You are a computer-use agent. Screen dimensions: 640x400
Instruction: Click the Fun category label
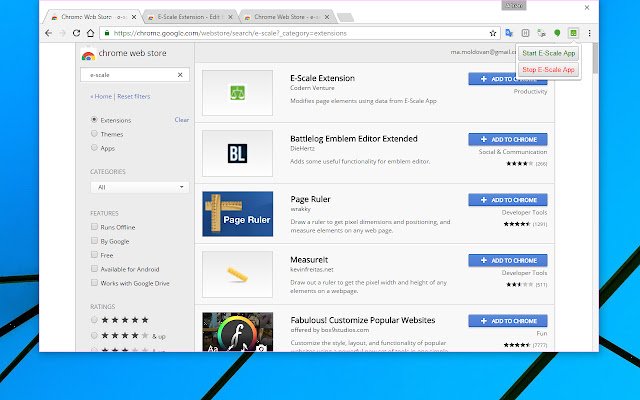click(542, 333)
